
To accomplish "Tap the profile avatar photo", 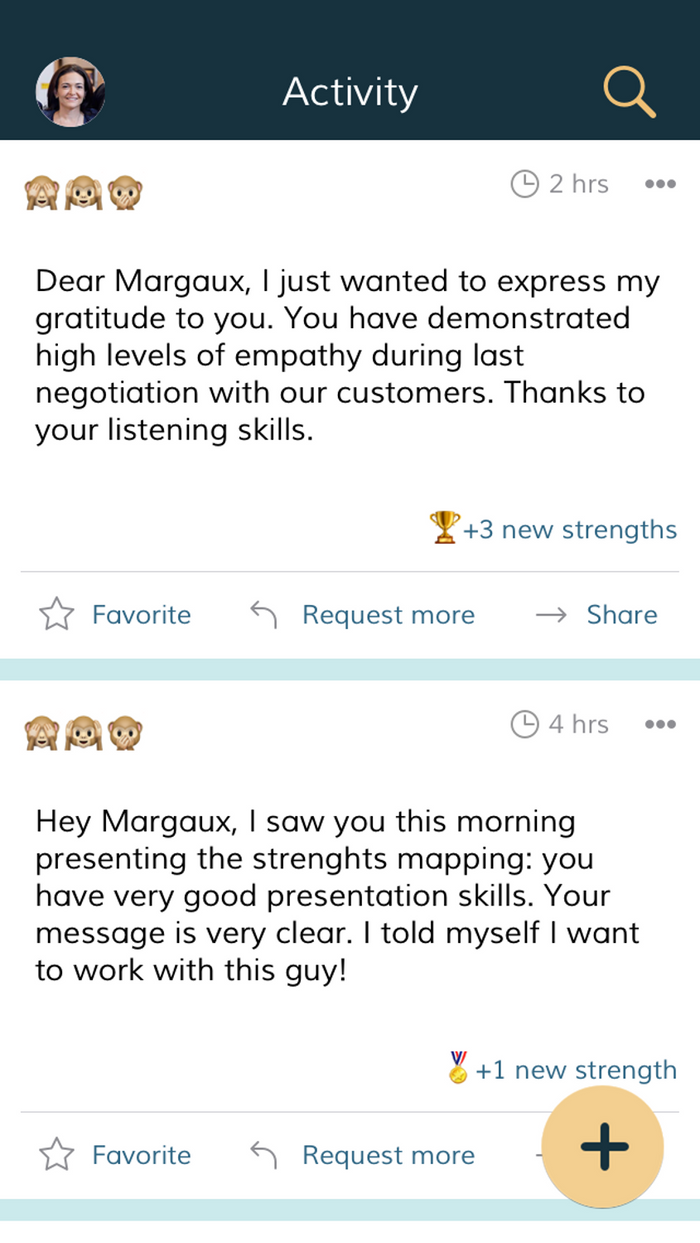I will 71,92.
